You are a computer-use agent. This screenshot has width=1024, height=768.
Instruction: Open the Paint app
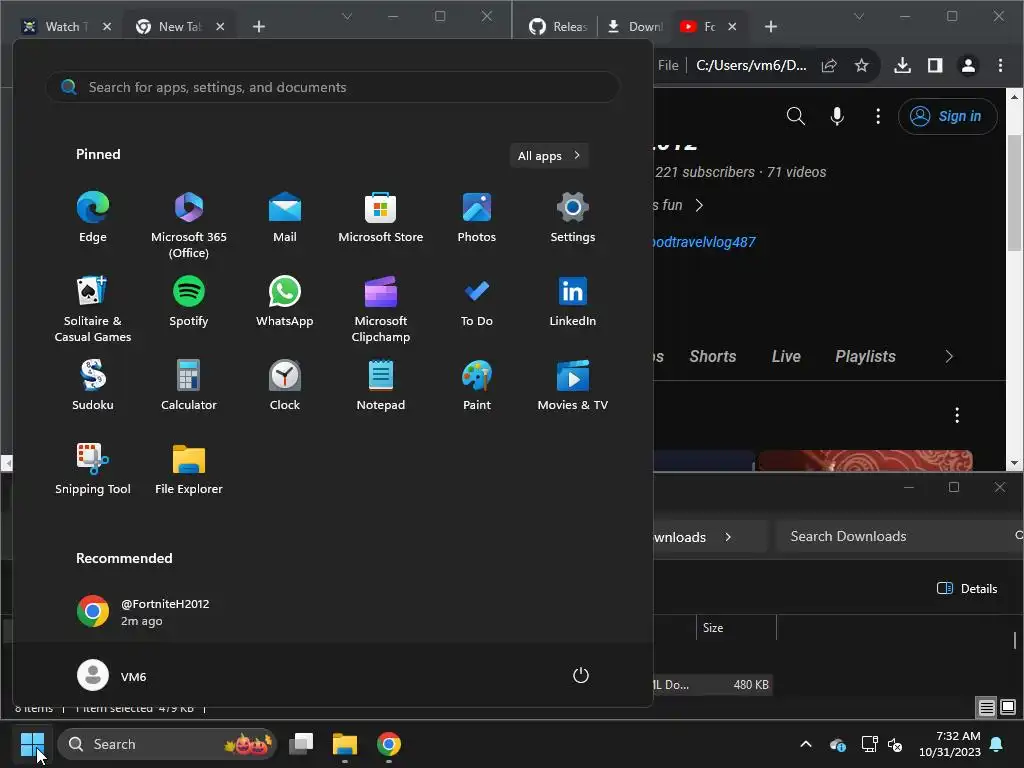tap(477, 385)
